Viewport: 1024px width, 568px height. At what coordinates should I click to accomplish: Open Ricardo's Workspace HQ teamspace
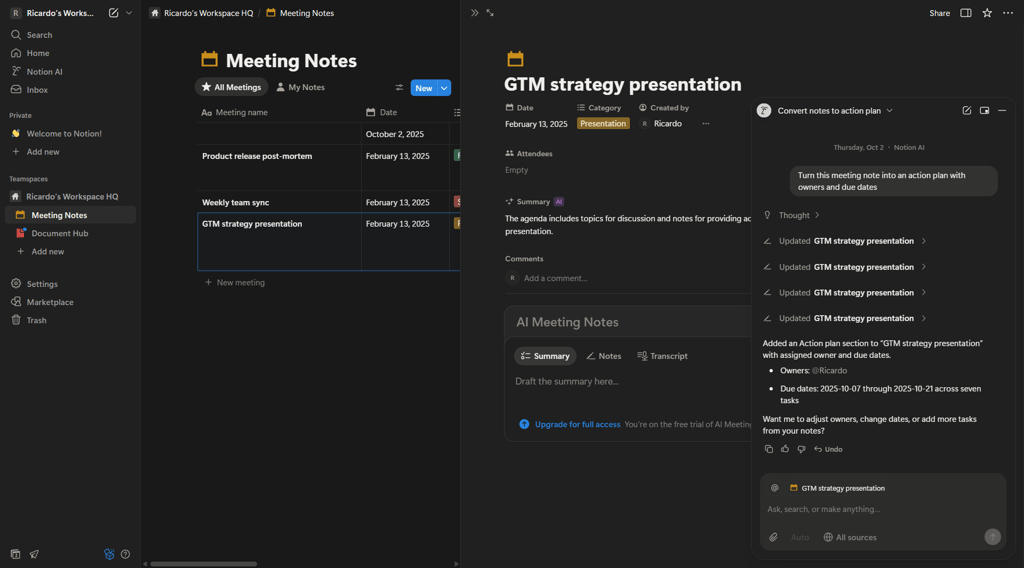click(71, 197)
